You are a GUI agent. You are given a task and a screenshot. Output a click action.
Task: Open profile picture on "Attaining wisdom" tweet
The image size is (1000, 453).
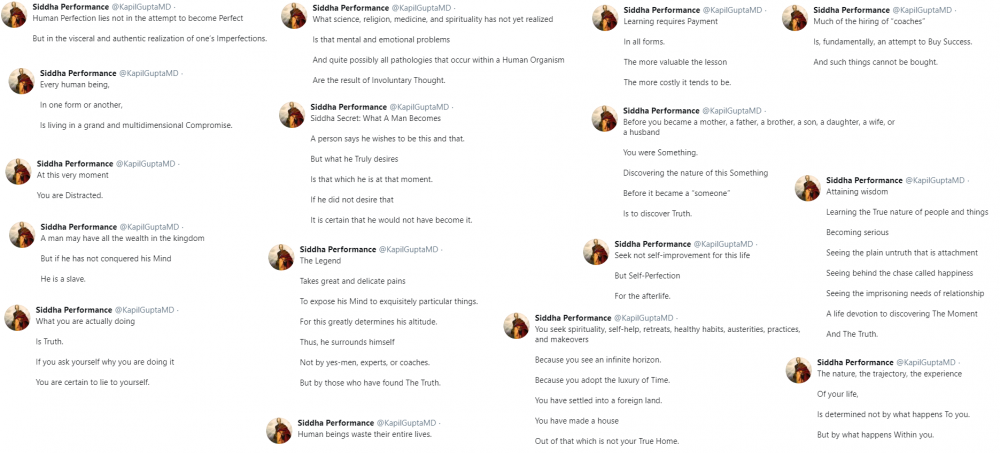[x=808, y=188]
